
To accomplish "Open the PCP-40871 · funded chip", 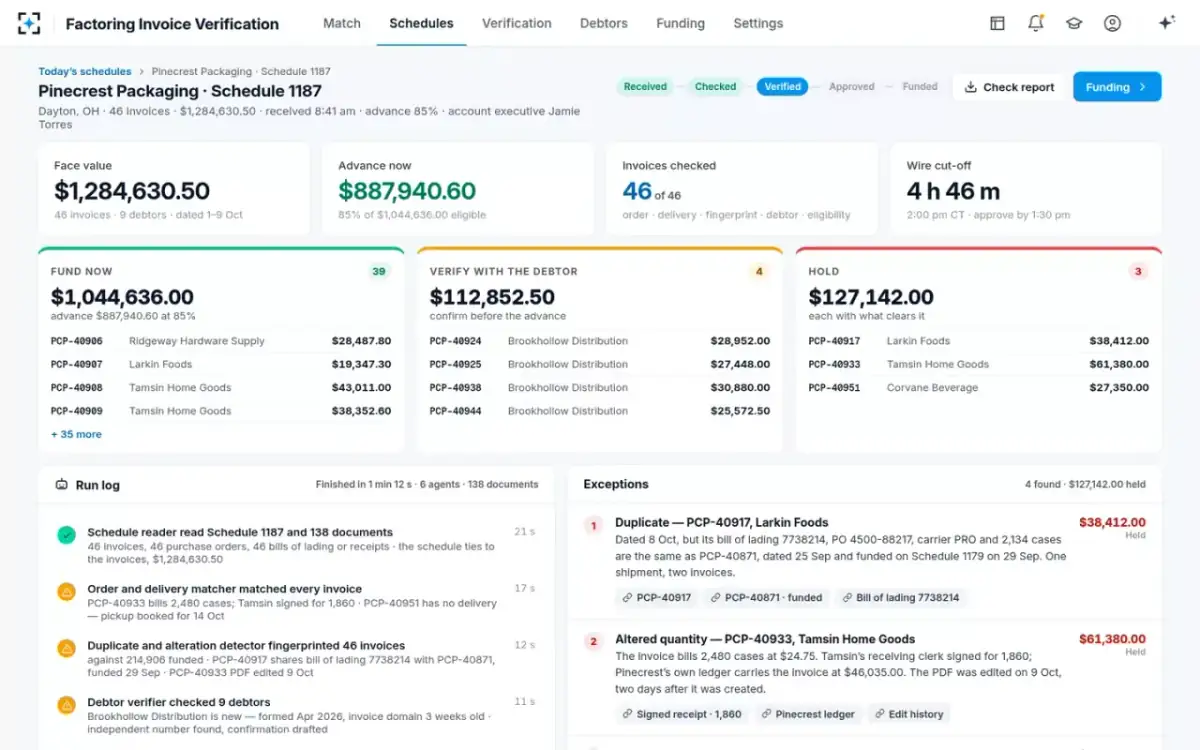I will coord(767,597).
